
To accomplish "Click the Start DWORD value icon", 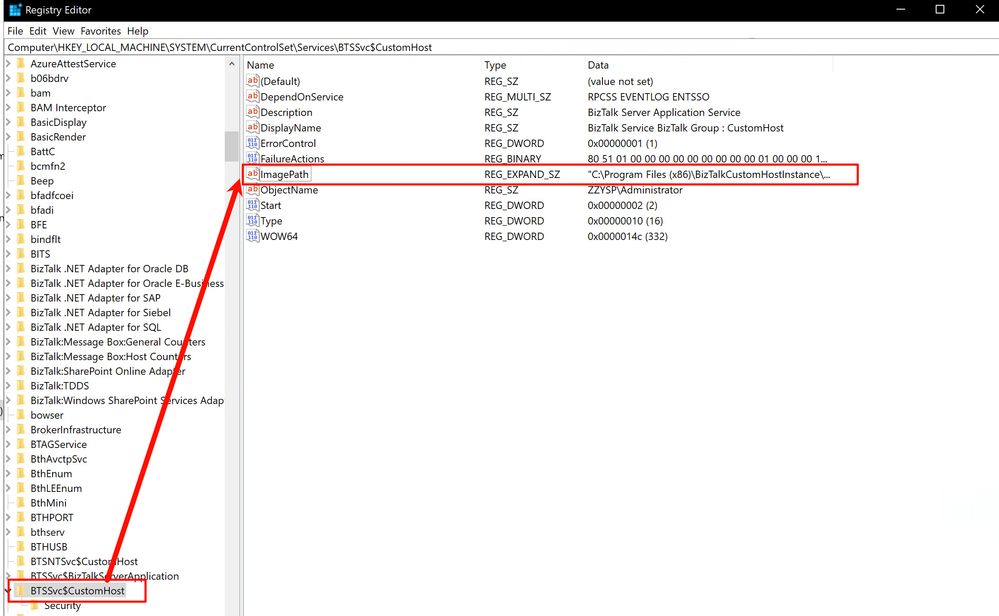I will click(252, 205).
